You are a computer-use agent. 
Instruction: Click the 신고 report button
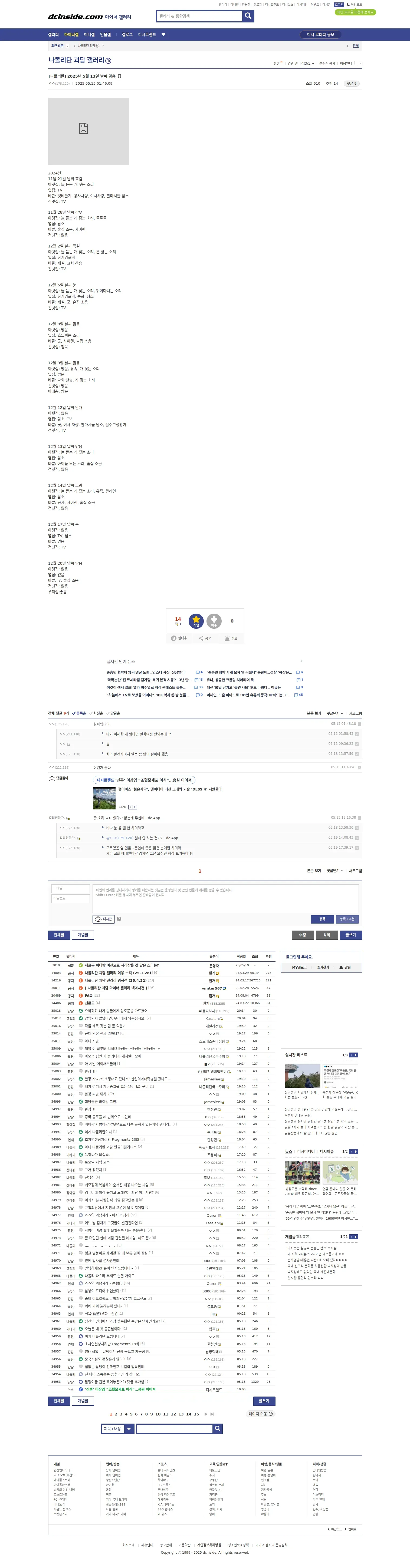231,638
